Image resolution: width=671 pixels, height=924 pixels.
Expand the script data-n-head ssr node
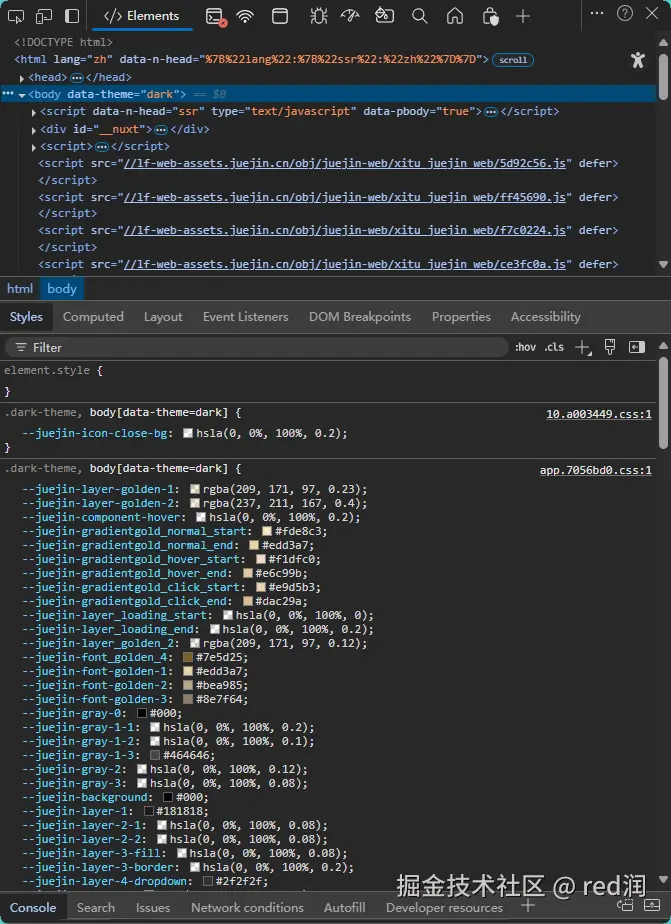click(x=34, y=112)
